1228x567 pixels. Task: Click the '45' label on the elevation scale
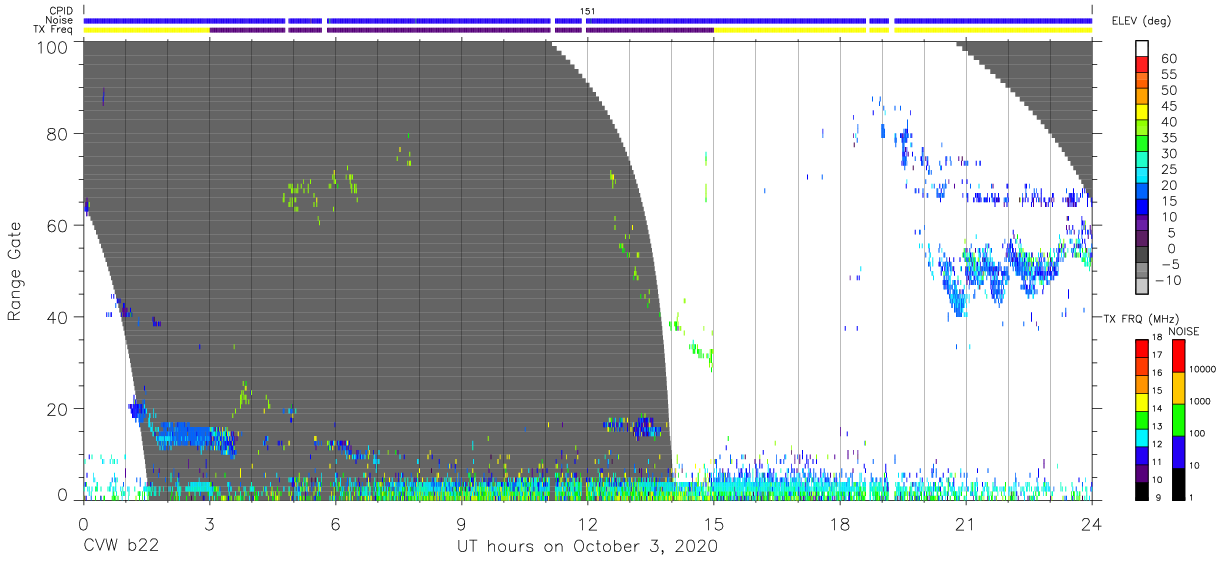(1169, 106)
